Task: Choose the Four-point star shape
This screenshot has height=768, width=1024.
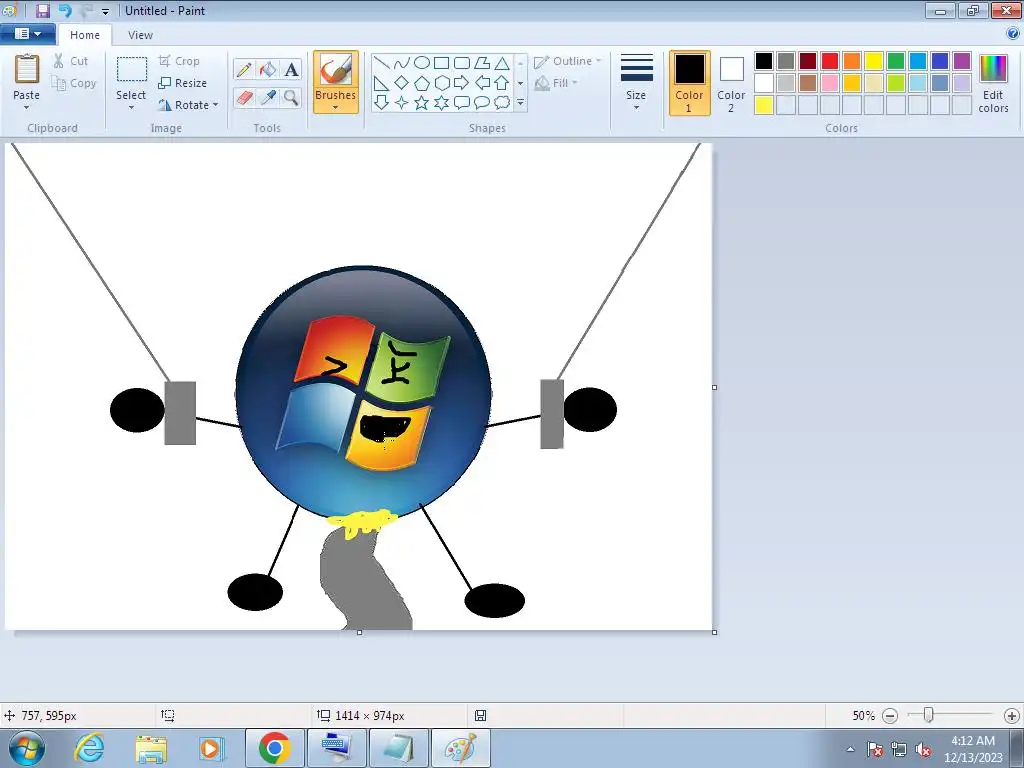Action: click(402, 103)
